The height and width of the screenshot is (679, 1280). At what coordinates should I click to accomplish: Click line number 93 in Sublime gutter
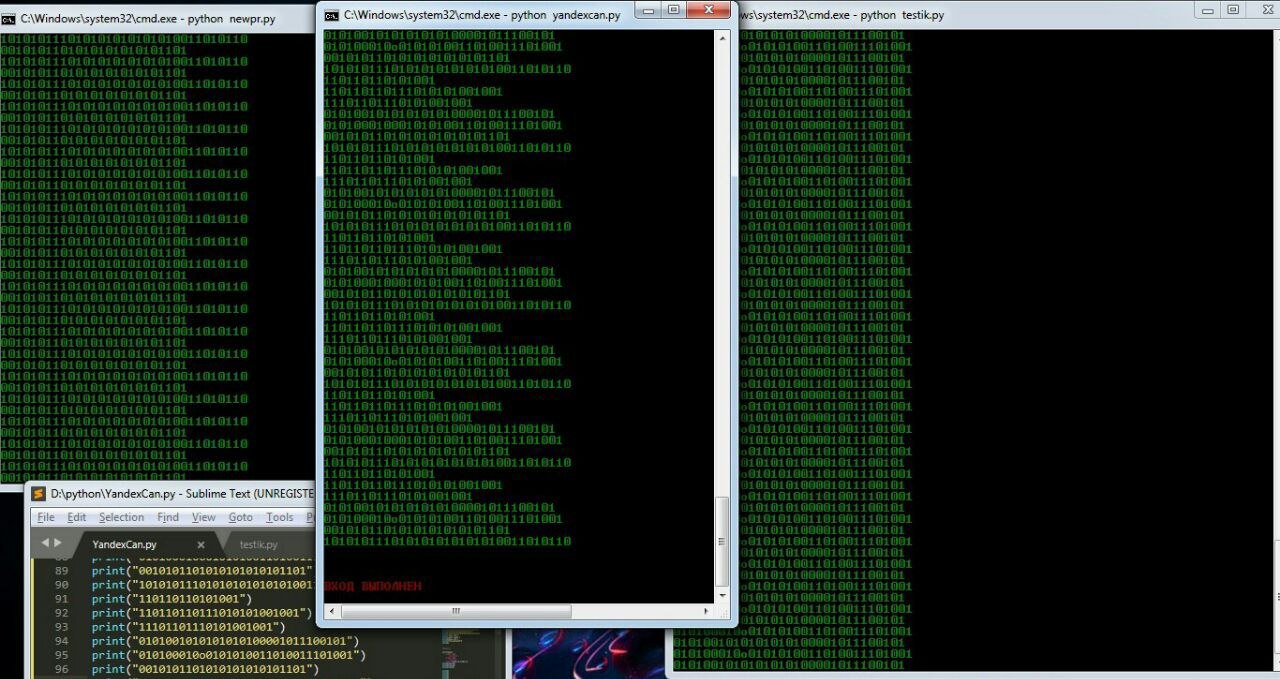(x=62, y=626)
